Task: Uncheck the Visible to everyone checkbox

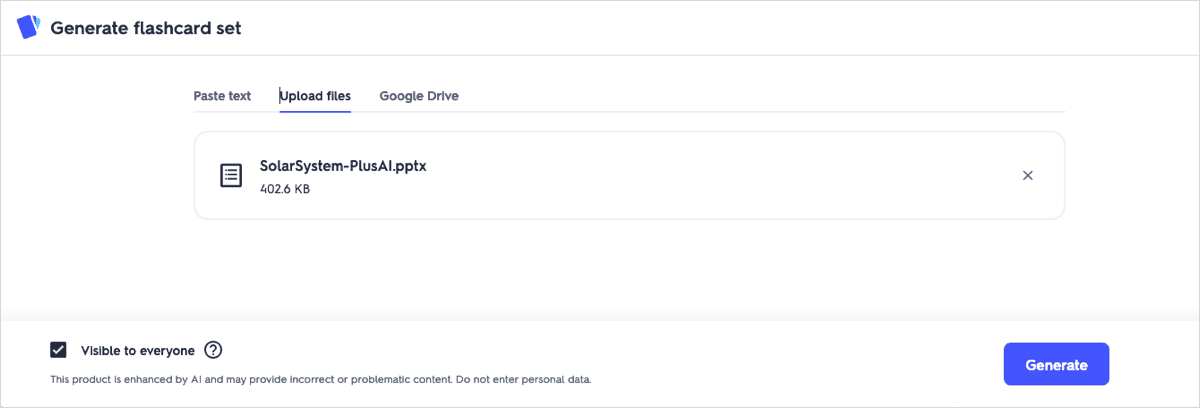Action: click(58, 350)
